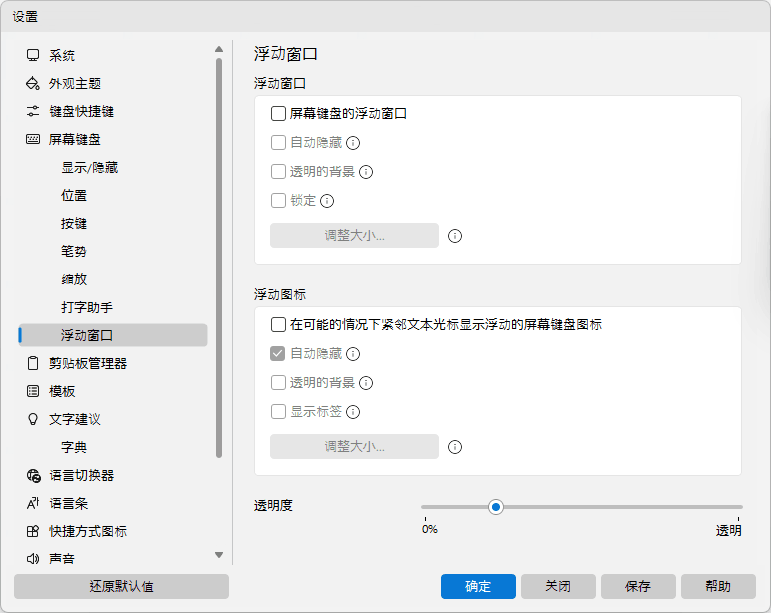
Task: Click info icon beside 浮动图标 调整大小 button
Action: click(455, 447)
